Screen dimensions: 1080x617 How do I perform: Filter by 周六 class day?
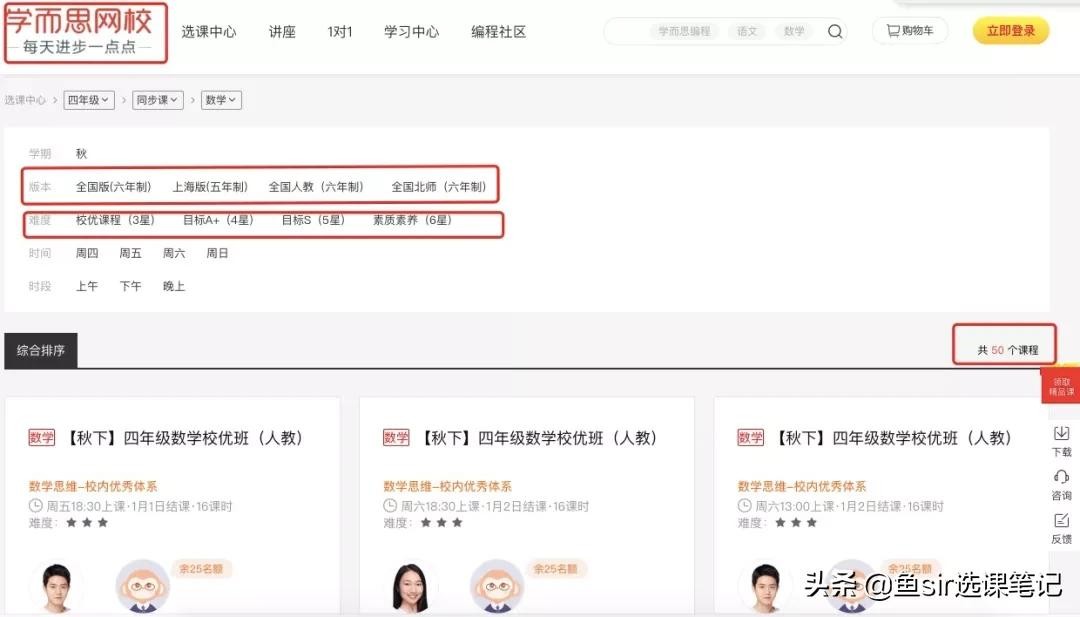[x=174, y=254]
